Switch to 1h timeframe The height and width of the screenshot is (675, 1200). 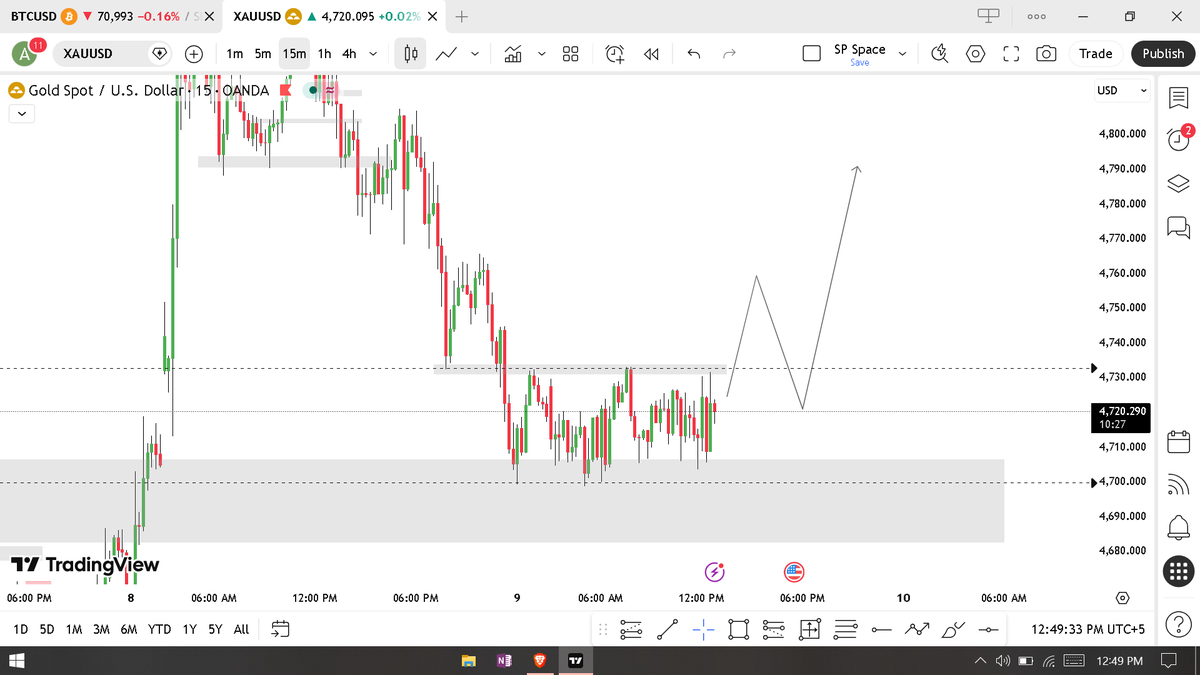click(324, 54)
